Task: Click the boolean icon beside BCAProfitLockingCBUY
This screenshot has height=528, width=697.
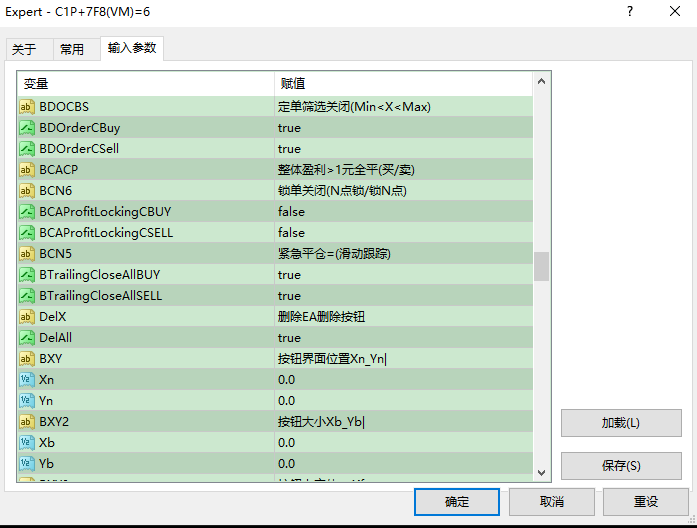Action: [x=27, y=212]
